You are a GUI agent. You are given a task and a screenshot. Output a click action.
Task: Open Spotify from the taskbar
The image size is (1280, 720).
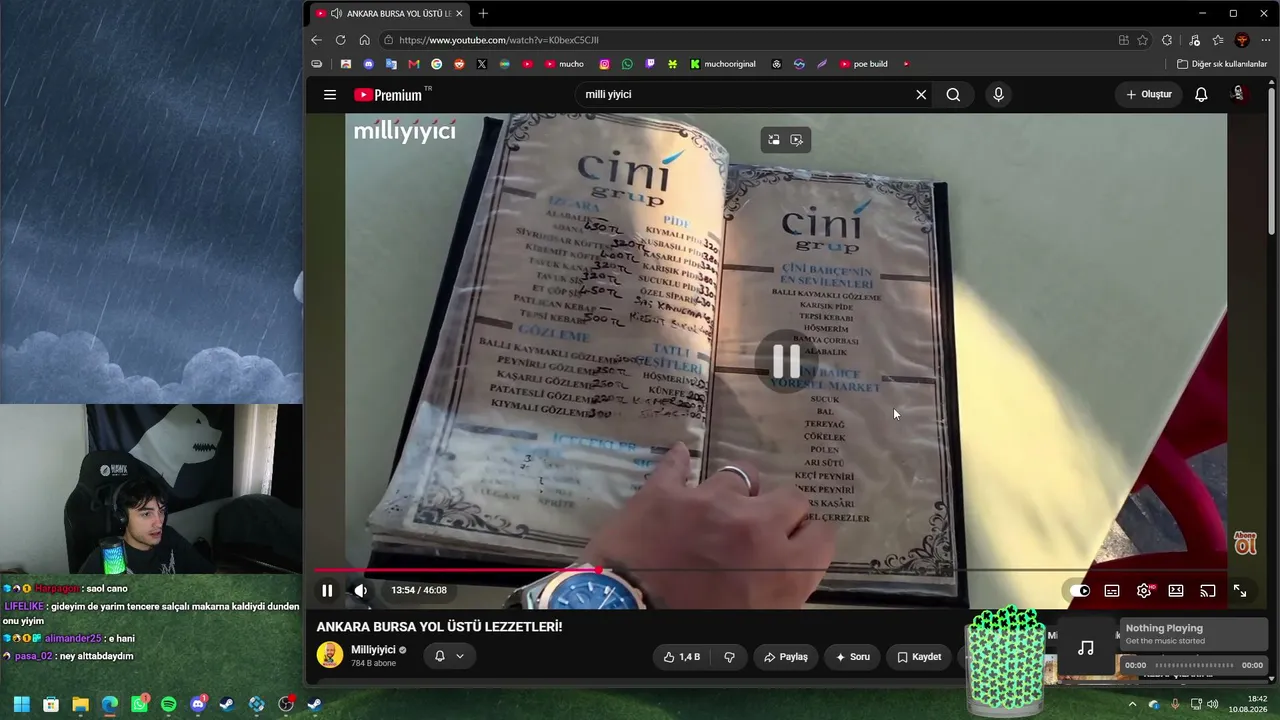(168, 704)
